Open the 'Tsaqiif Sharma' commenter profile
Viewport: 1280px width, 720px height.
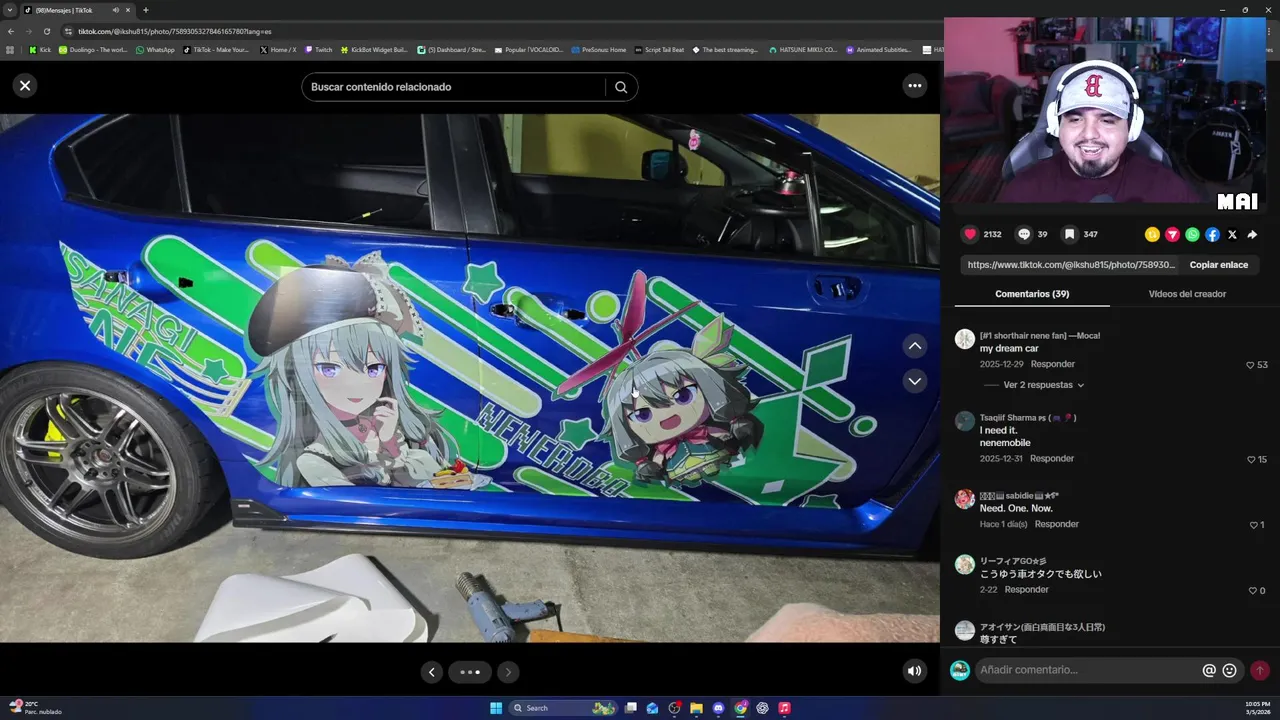coord(1028,418)
